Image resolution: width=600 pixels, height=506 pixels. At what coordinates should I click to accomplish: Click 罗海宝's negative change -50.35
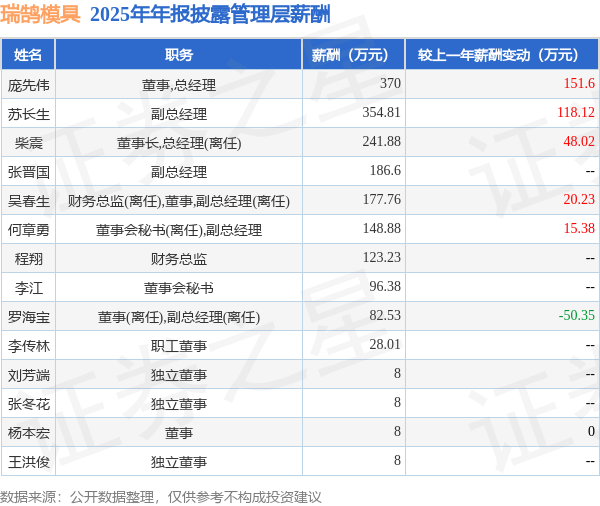click(x=577, y=315)
